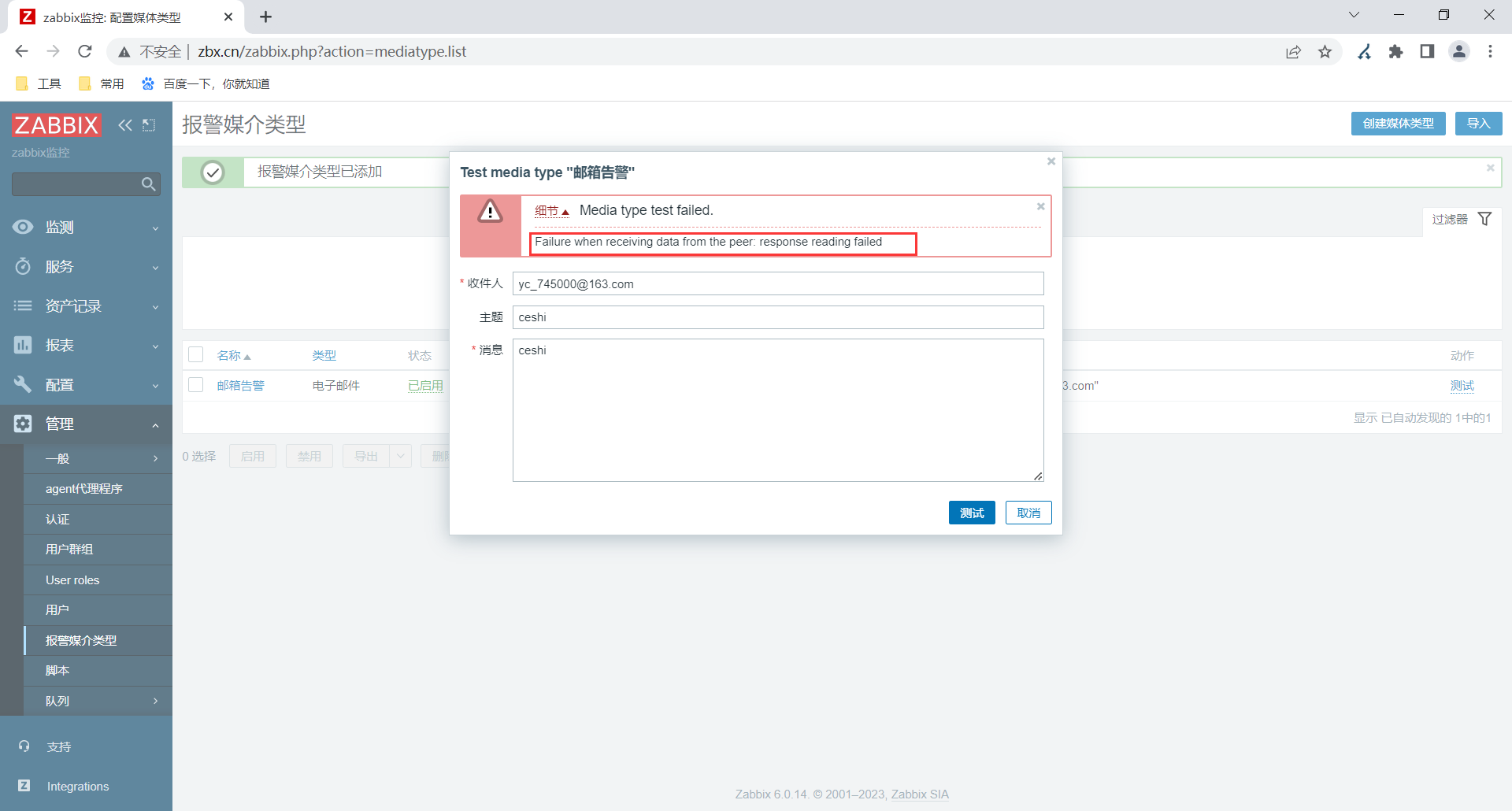This screenshot has width=1512, height=811.
Task: Open the 导出 dropdown arrow
Action: point(401,456)
